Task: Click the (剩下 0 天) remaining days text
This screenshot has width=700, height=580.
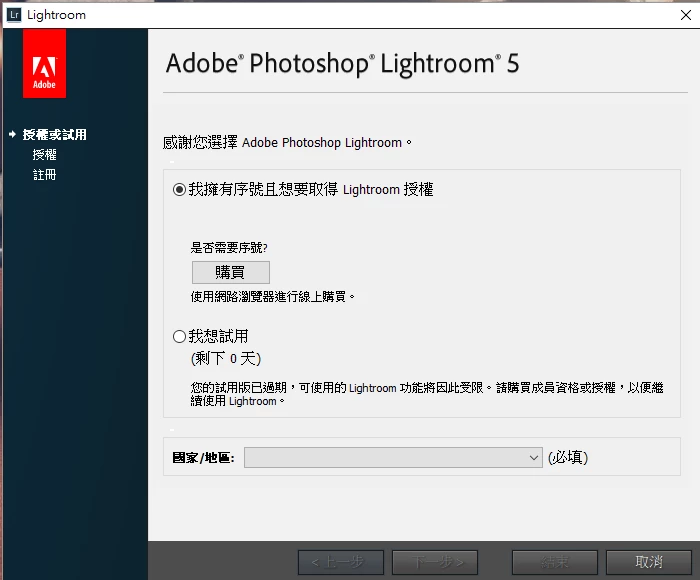Action: pos(226,358)
